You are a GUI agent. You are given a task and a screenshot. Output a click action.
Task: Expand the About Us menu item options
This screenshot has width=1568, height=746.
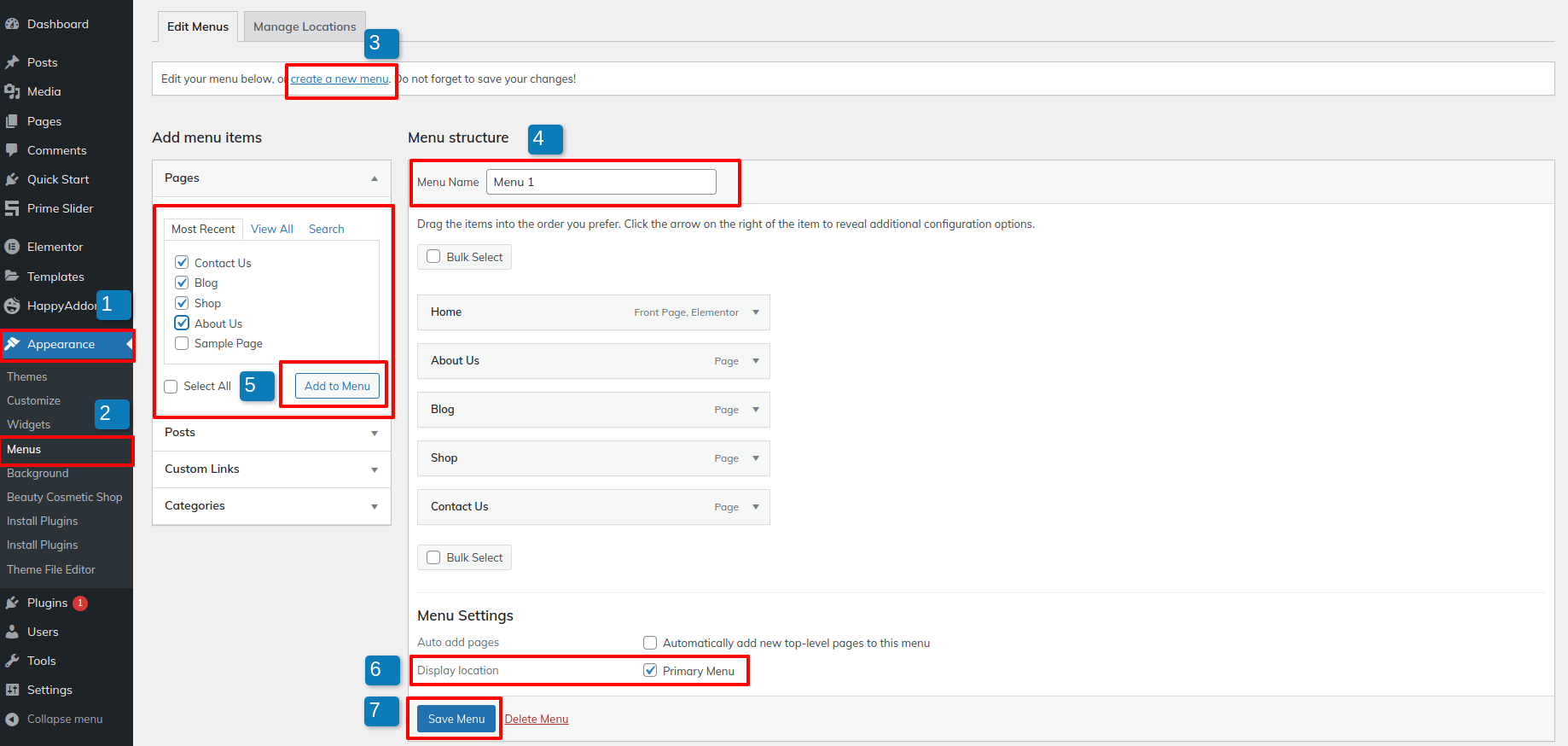[756, 361]
